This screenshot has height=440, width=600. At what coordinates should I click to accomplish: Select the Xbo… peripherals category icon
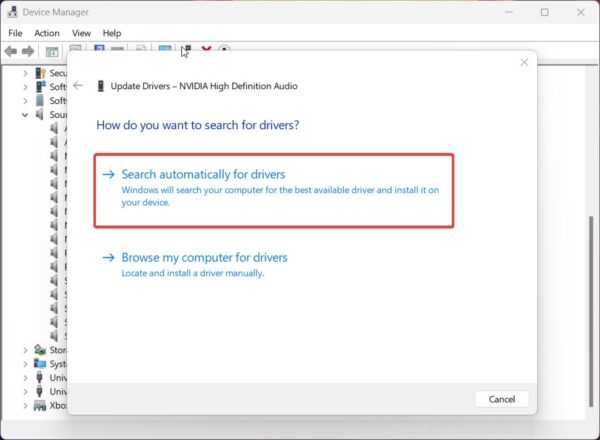point(40,405)
